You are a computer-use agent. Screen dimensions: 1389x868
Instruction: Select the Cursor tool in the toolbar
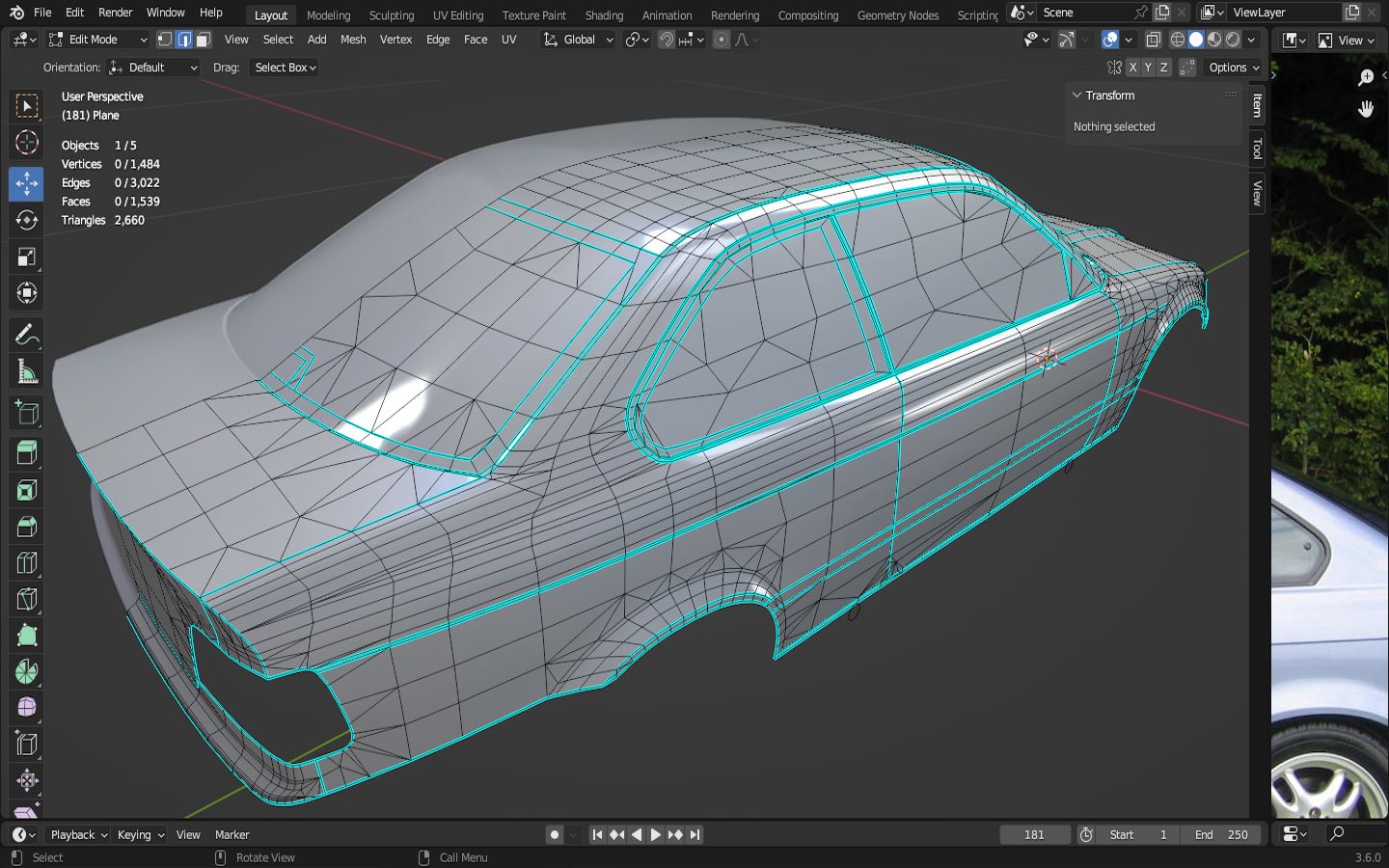[x=26, y=143]
